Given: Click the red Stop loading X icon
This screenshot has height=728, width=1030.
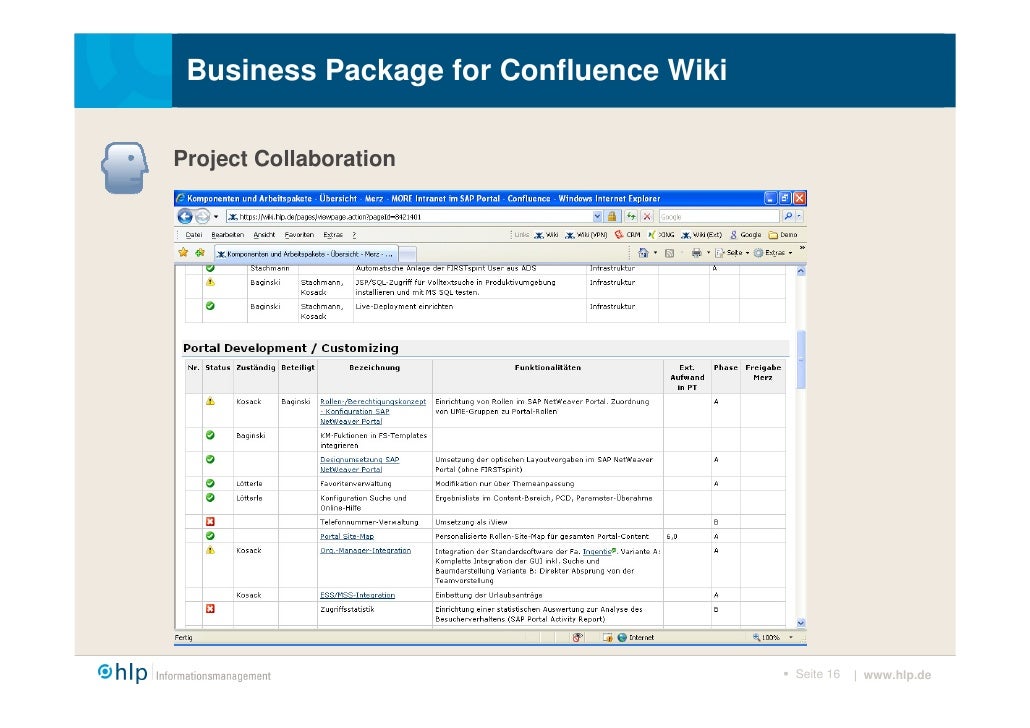Looking at the screenshot, I should [x=647, y=216].
